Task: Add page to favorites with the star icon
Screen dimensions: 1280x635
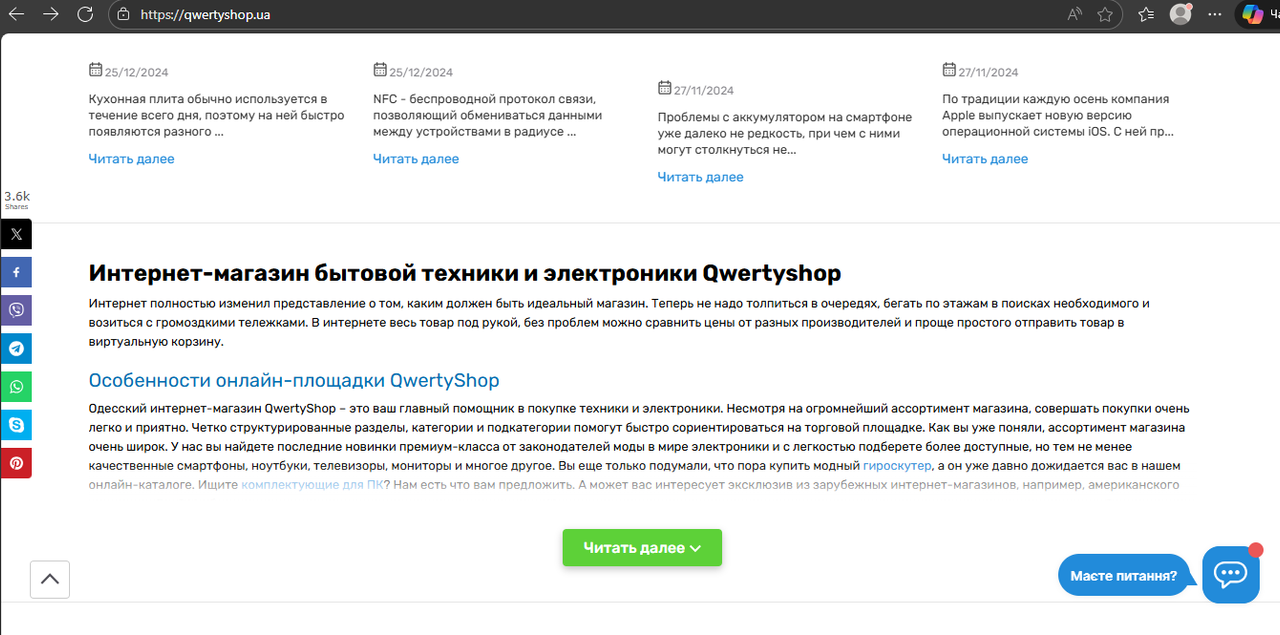Action: click(1105, 14)
